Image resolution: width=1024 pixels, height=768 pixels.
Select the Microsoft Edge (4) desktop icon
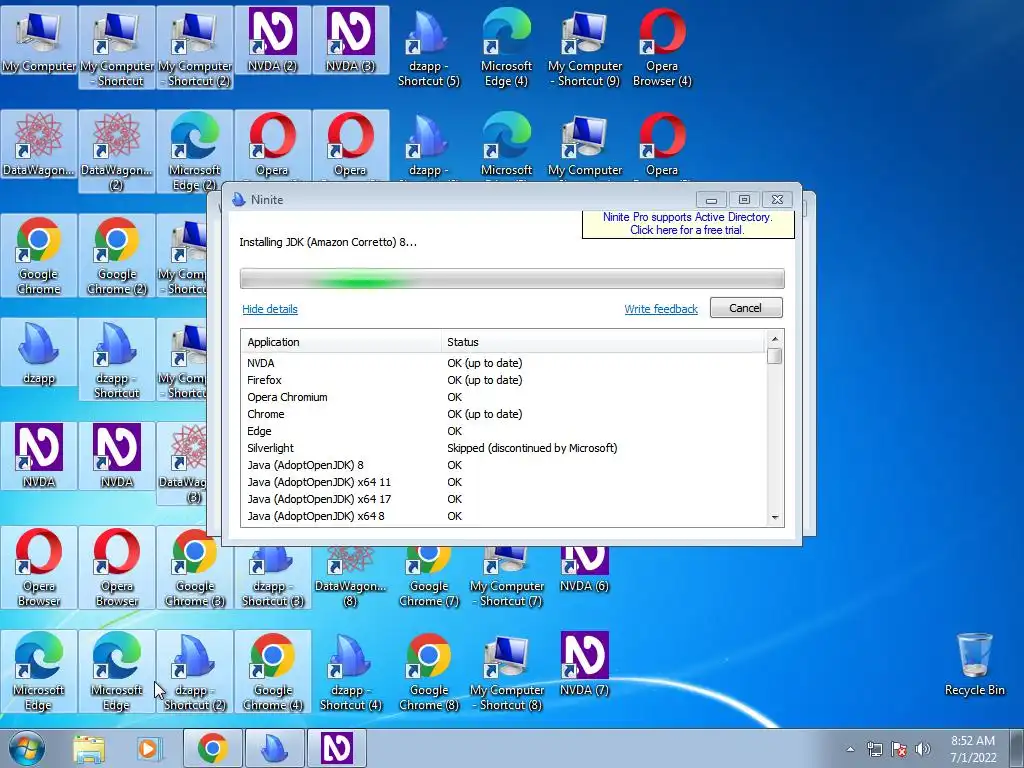(x=507, y=48)
